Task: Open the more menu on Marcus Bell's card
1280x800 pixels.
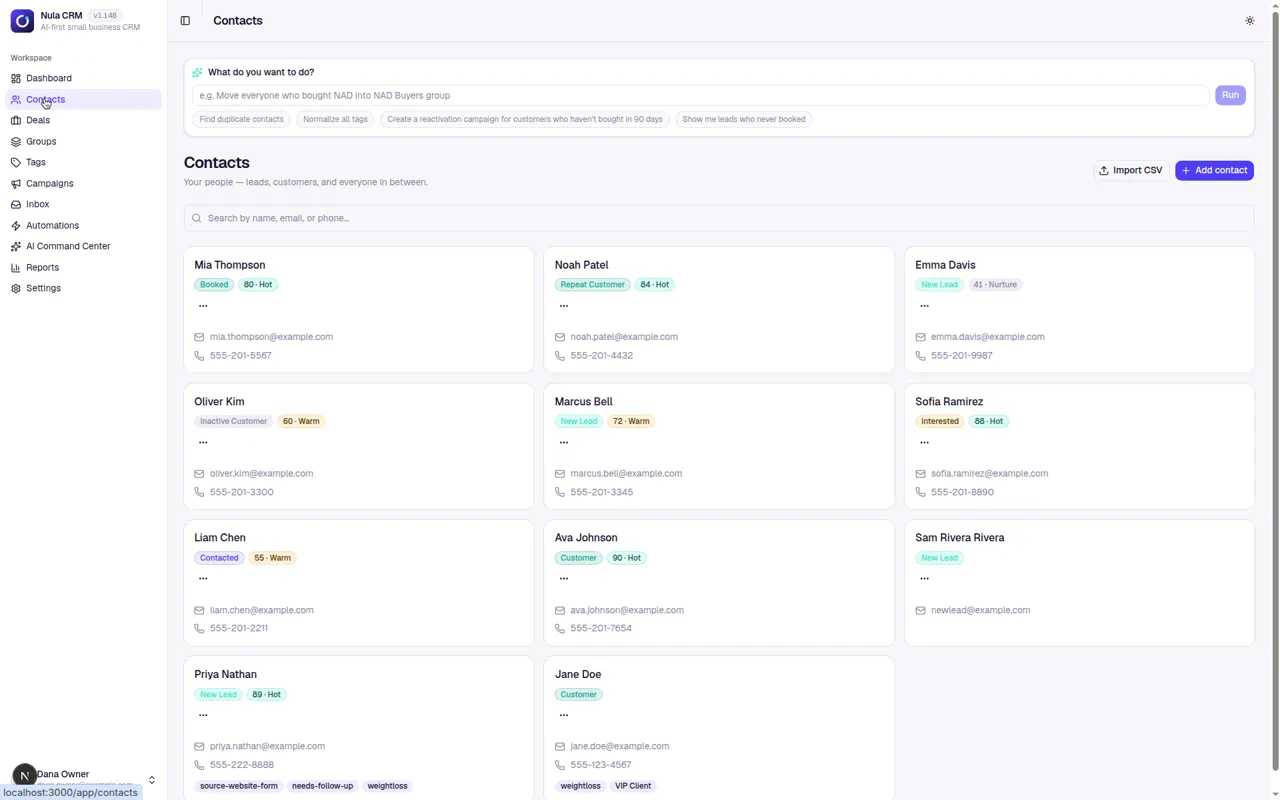Action: click(x=564, y=442)
